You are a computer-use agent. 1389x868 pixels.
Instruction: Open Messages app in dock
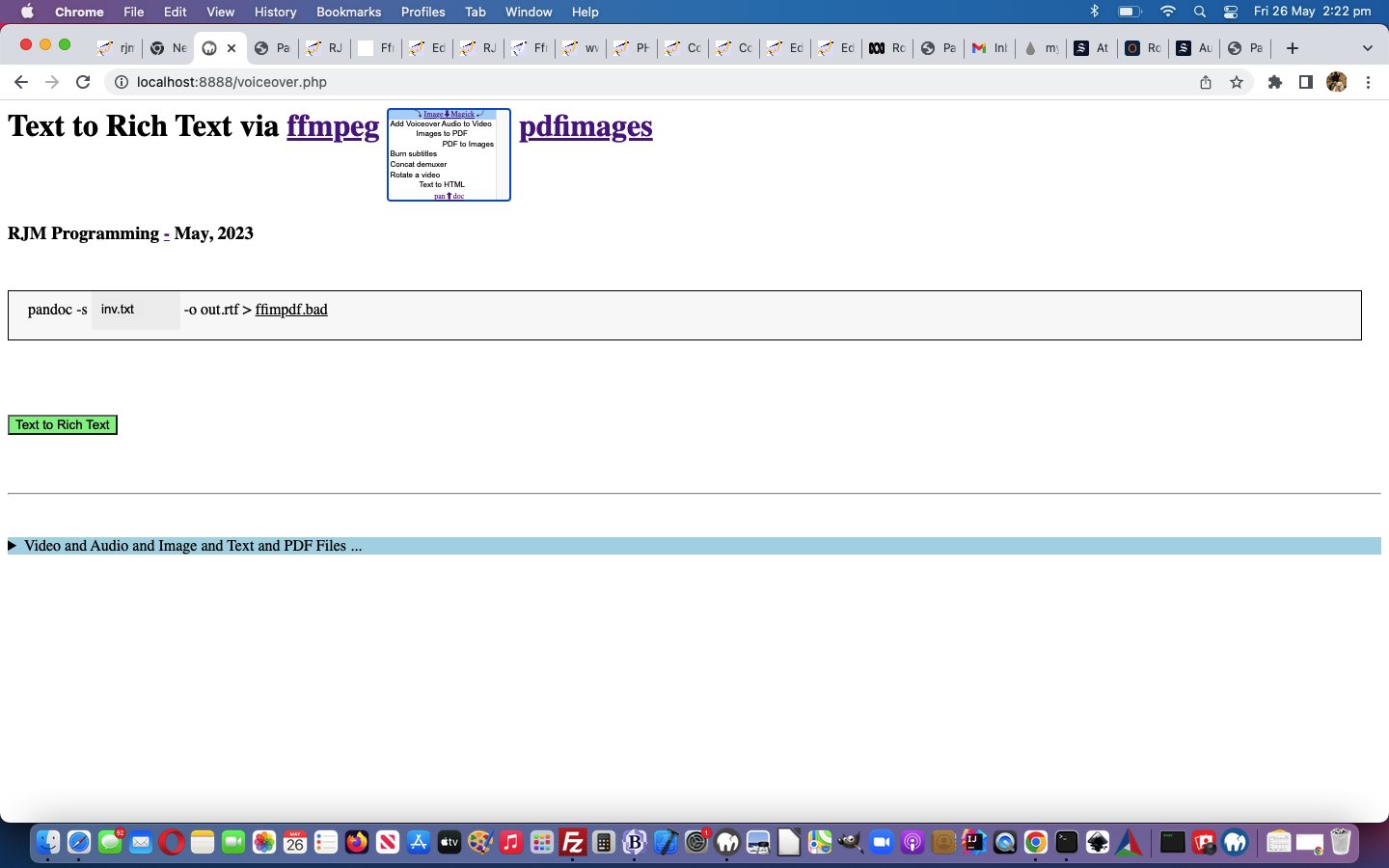tap(110, 843)
